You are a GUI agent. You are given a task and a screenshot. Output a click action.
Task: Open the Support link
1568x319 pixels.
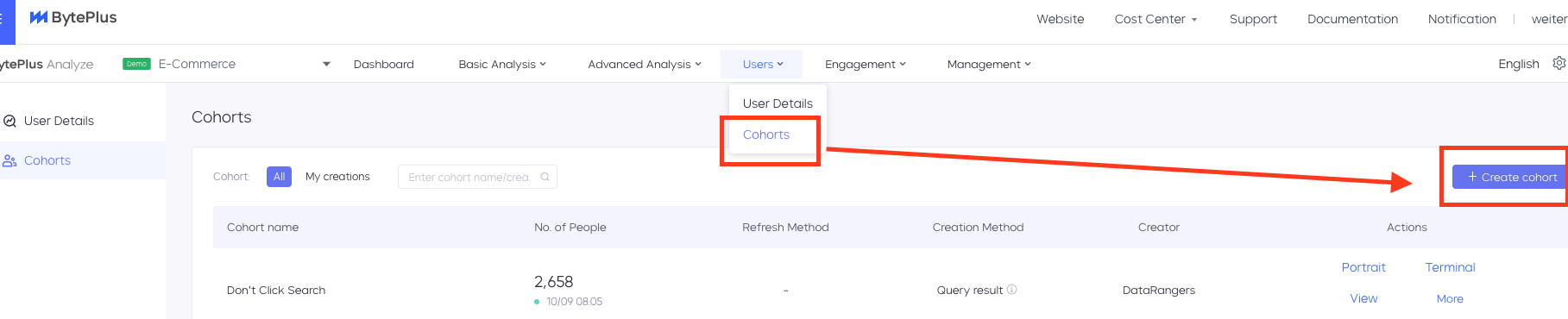tap(1253, 19)
